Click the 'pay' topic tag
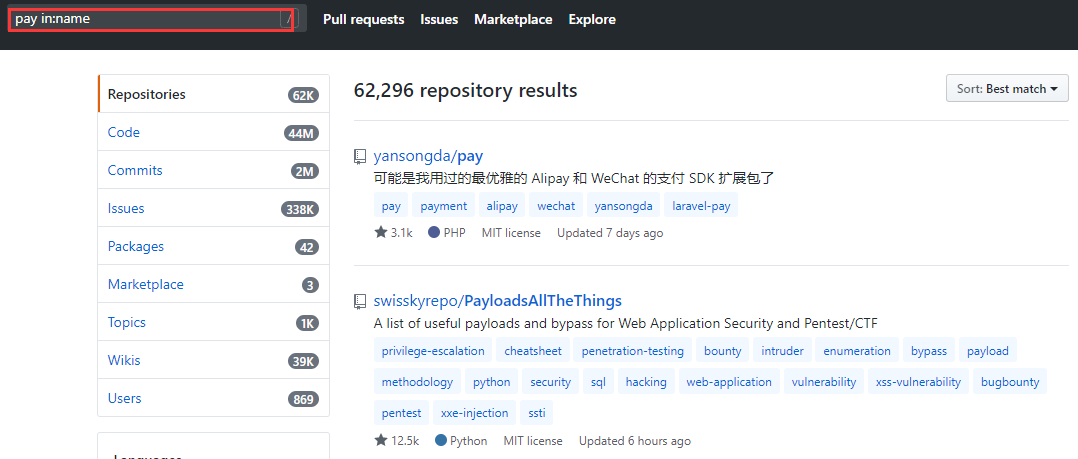Image resolution: width=1078 pixels, height=459 pixels. coord(391,205)
